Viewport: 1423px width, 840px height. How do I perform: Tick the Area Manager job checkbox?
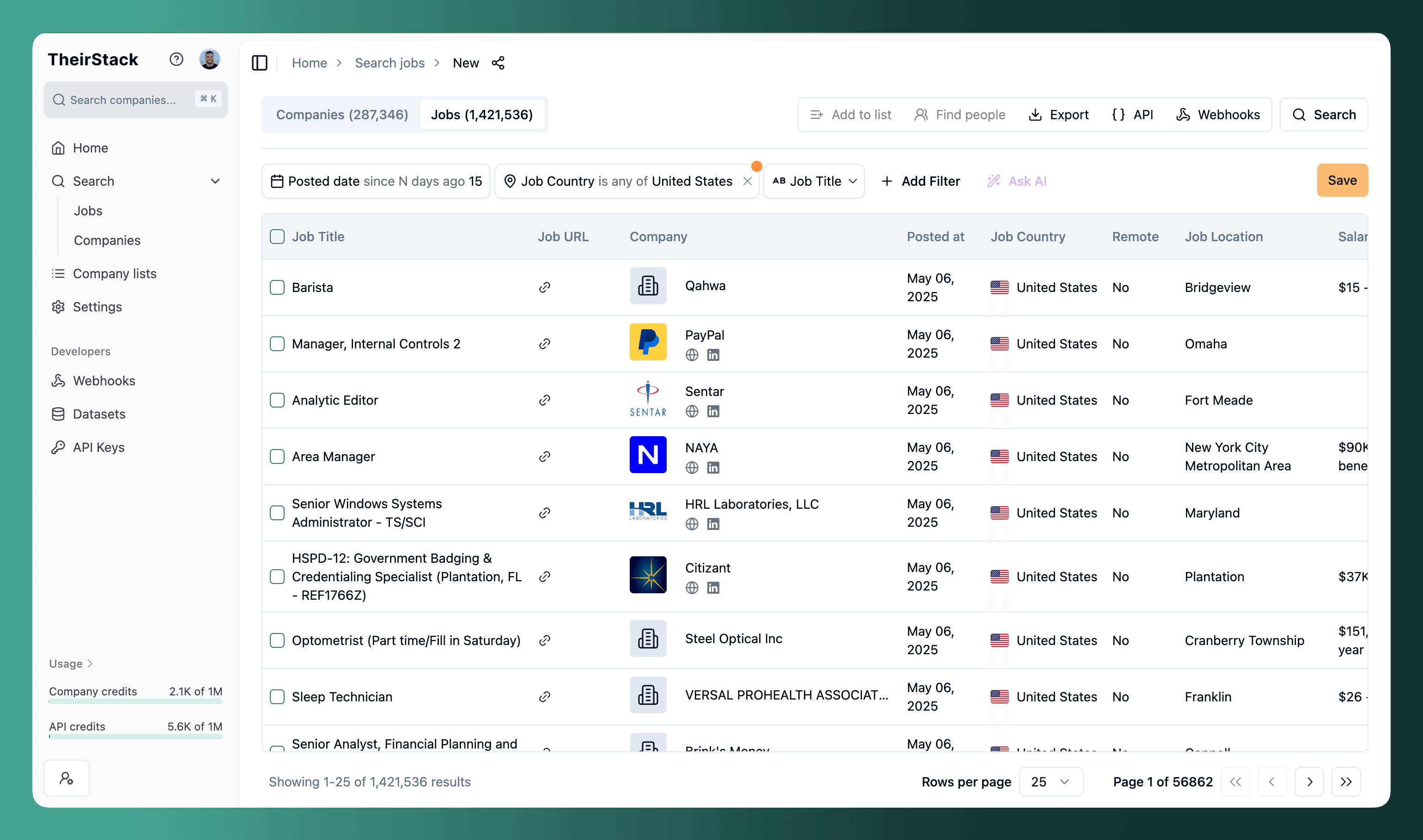[x=277, y=457]
